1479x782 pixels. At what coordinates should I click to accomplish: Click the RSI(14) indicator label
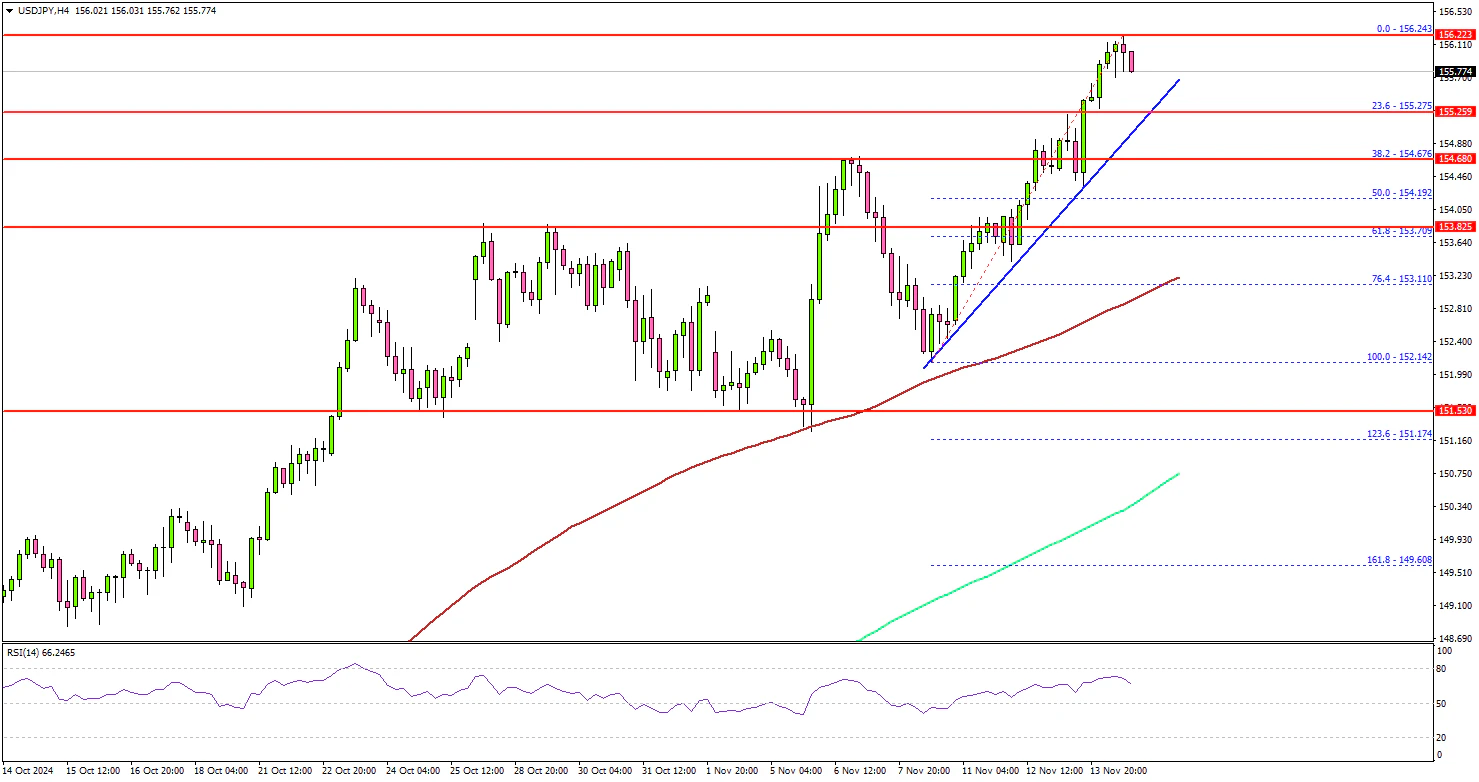pos(40,652)
